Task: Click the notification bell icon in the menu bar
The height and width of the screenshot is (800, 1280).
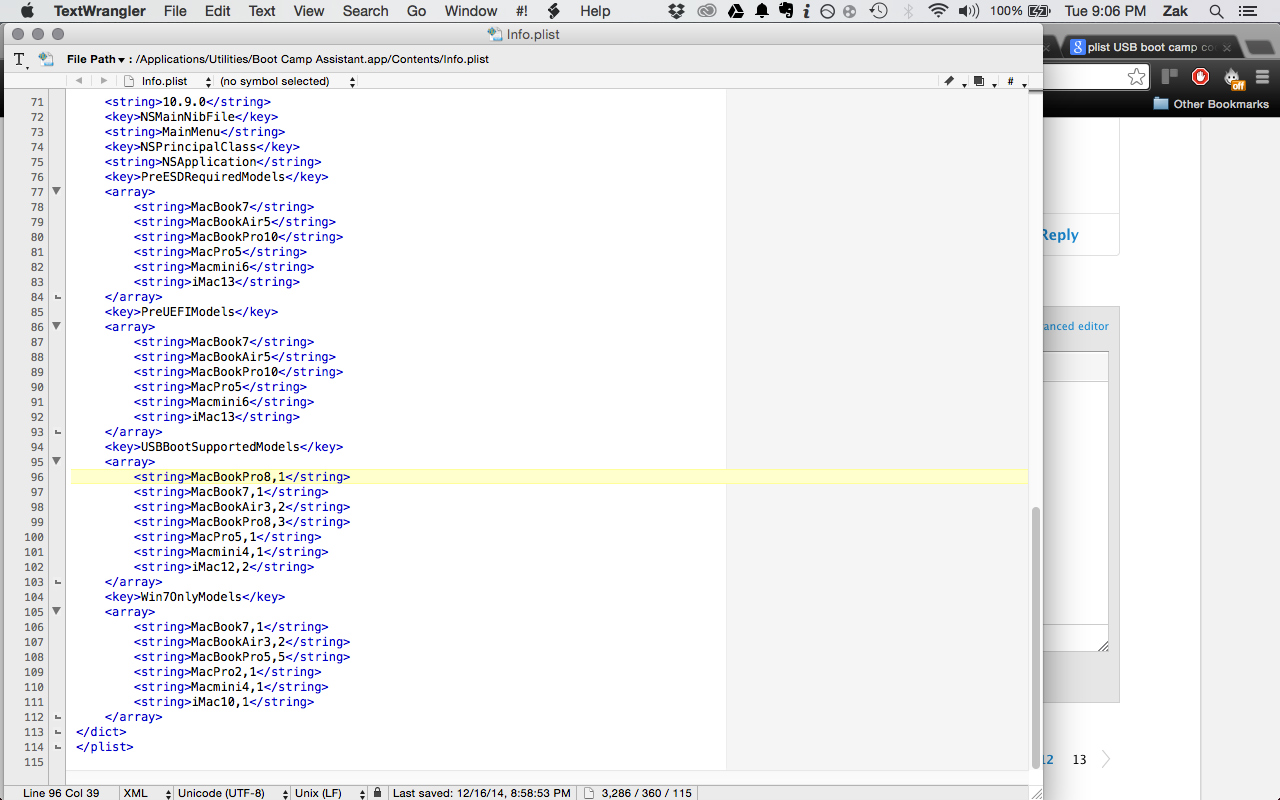Action: point(762,11)
